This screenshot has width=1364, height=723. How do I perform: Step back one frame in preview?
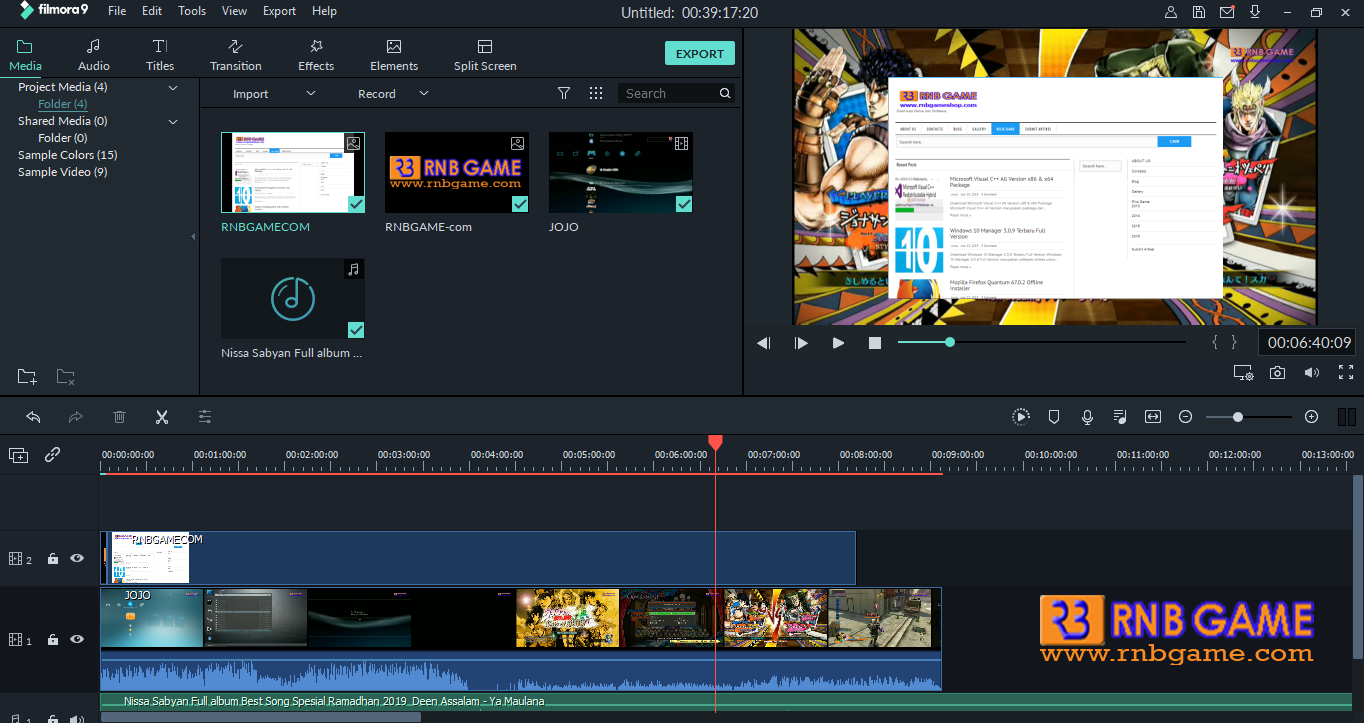click(x=764, y=343)
